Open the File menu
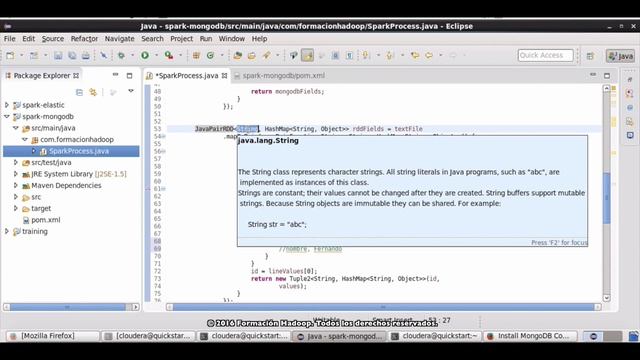 (x=9, y=39)
